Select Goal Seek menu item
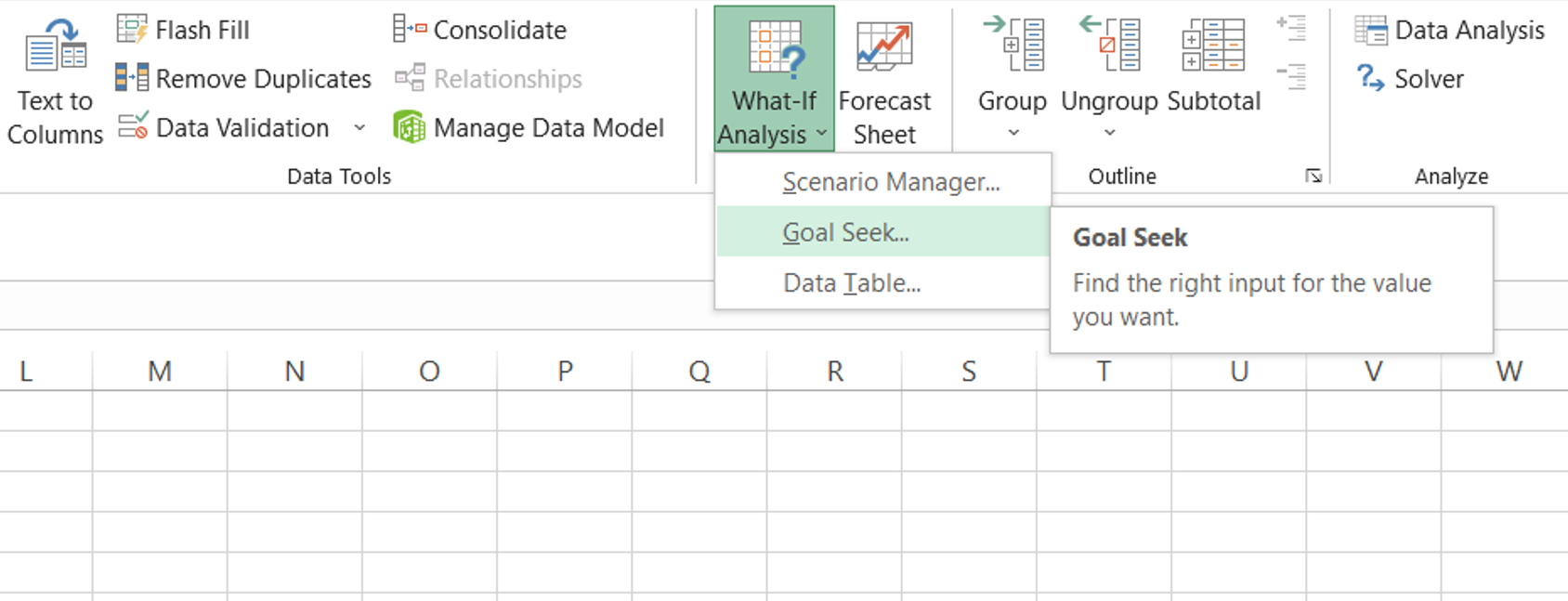This screenshot has width=1568, height=601. (x=845, y=232)
